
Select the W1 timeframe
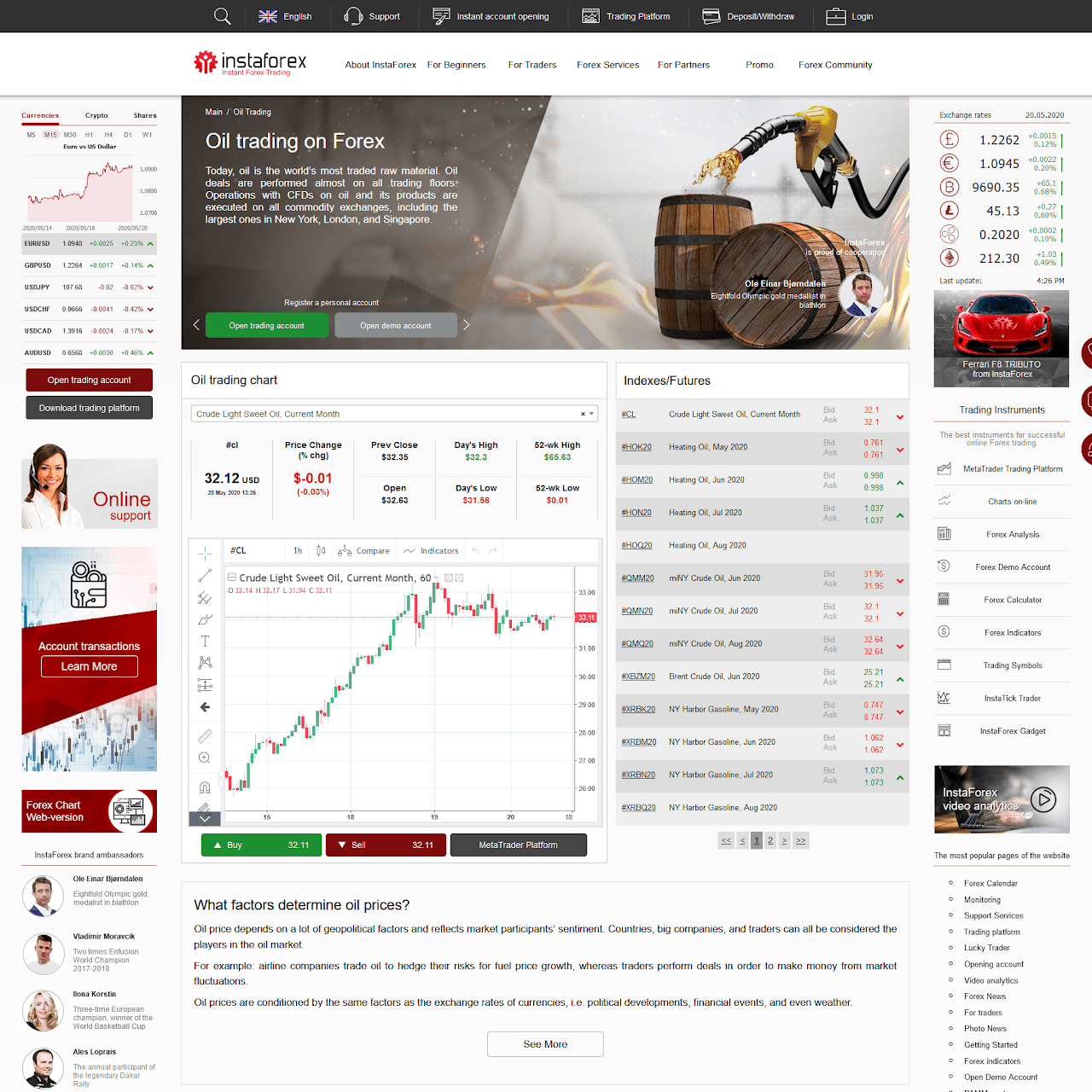(x=148, y=135)
